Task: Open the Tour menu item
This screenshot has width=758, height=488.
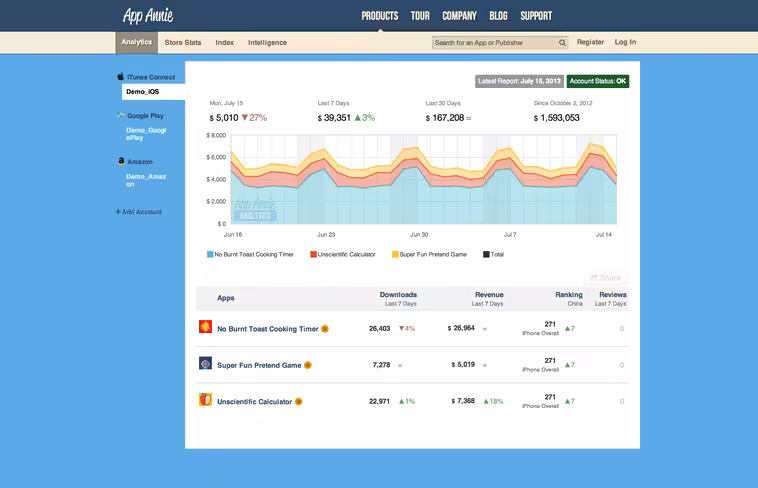Action: click(420, 16)
